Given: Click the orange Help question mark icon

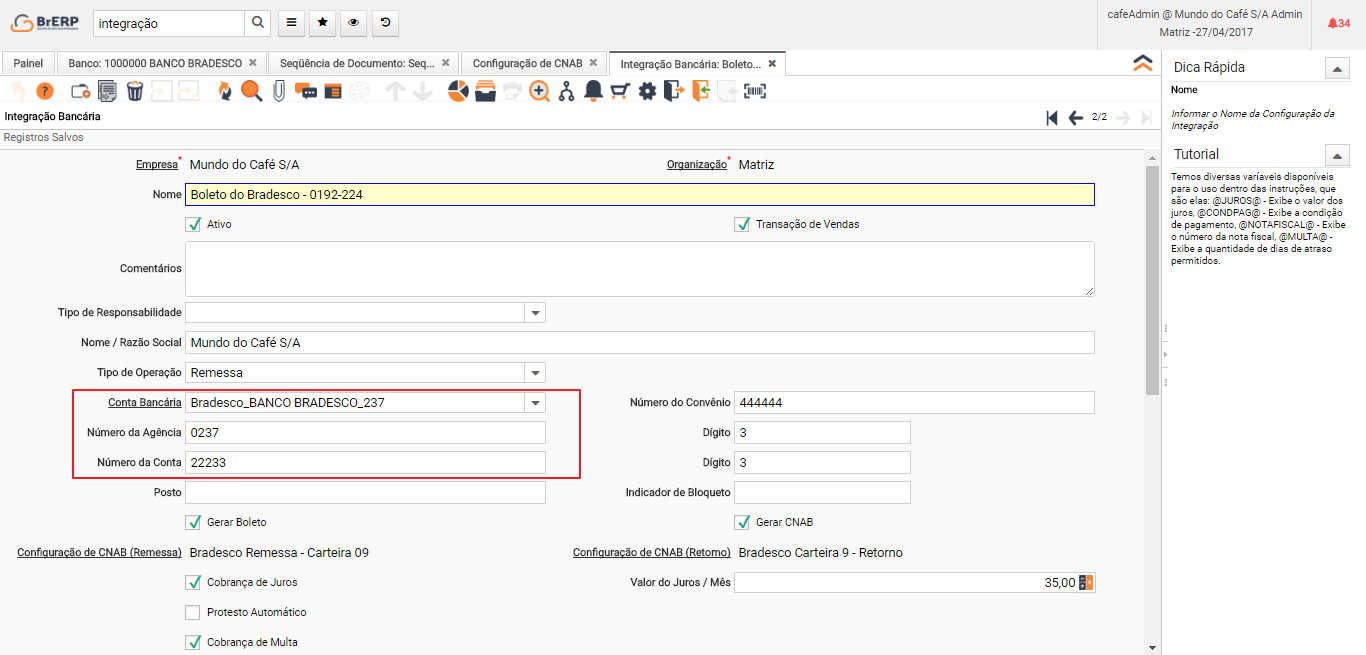Looking at the screenshot, I should (44, 91).
